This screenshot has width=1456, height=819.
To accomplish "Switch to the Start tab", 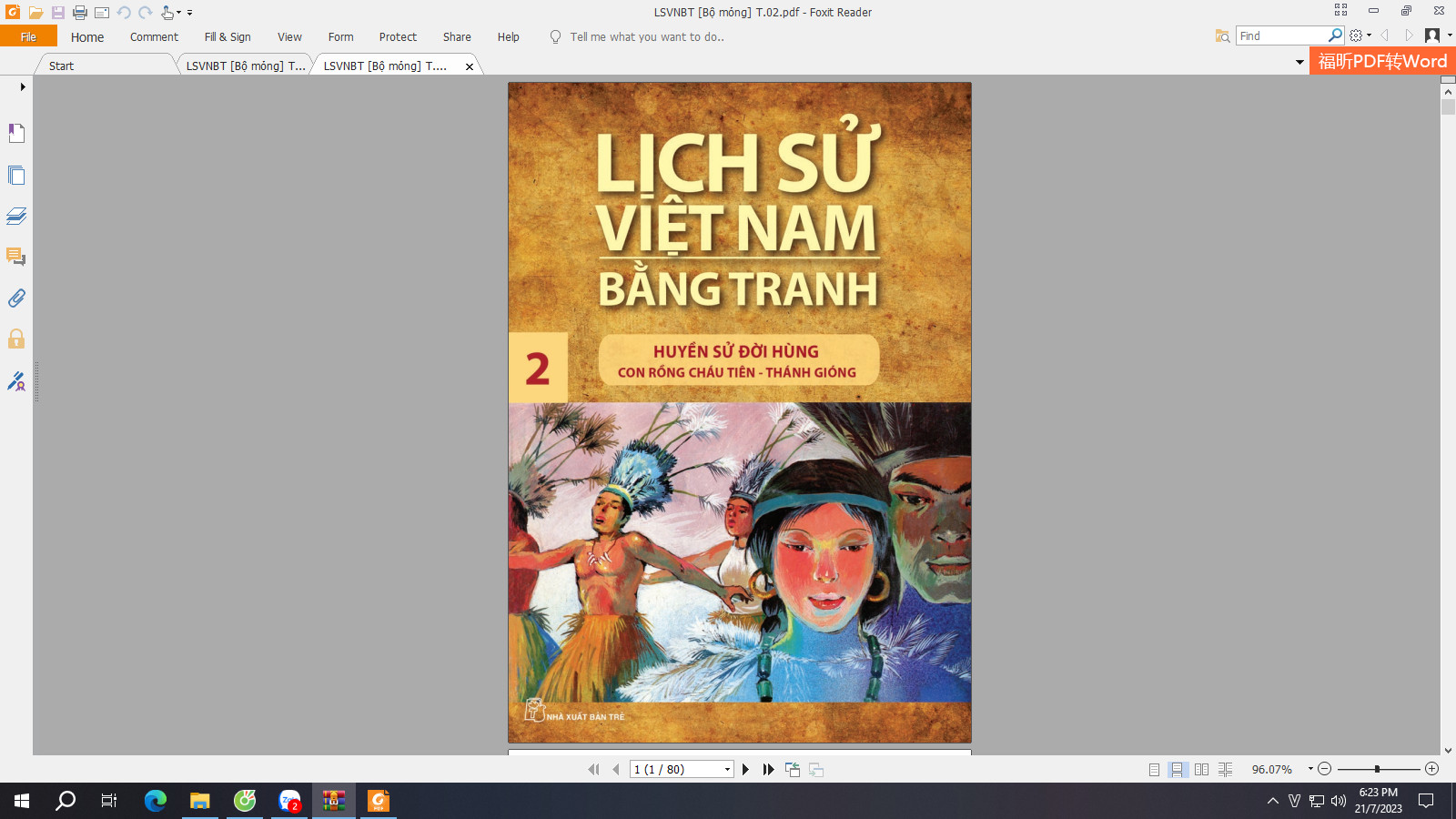I will pos(62,66).
